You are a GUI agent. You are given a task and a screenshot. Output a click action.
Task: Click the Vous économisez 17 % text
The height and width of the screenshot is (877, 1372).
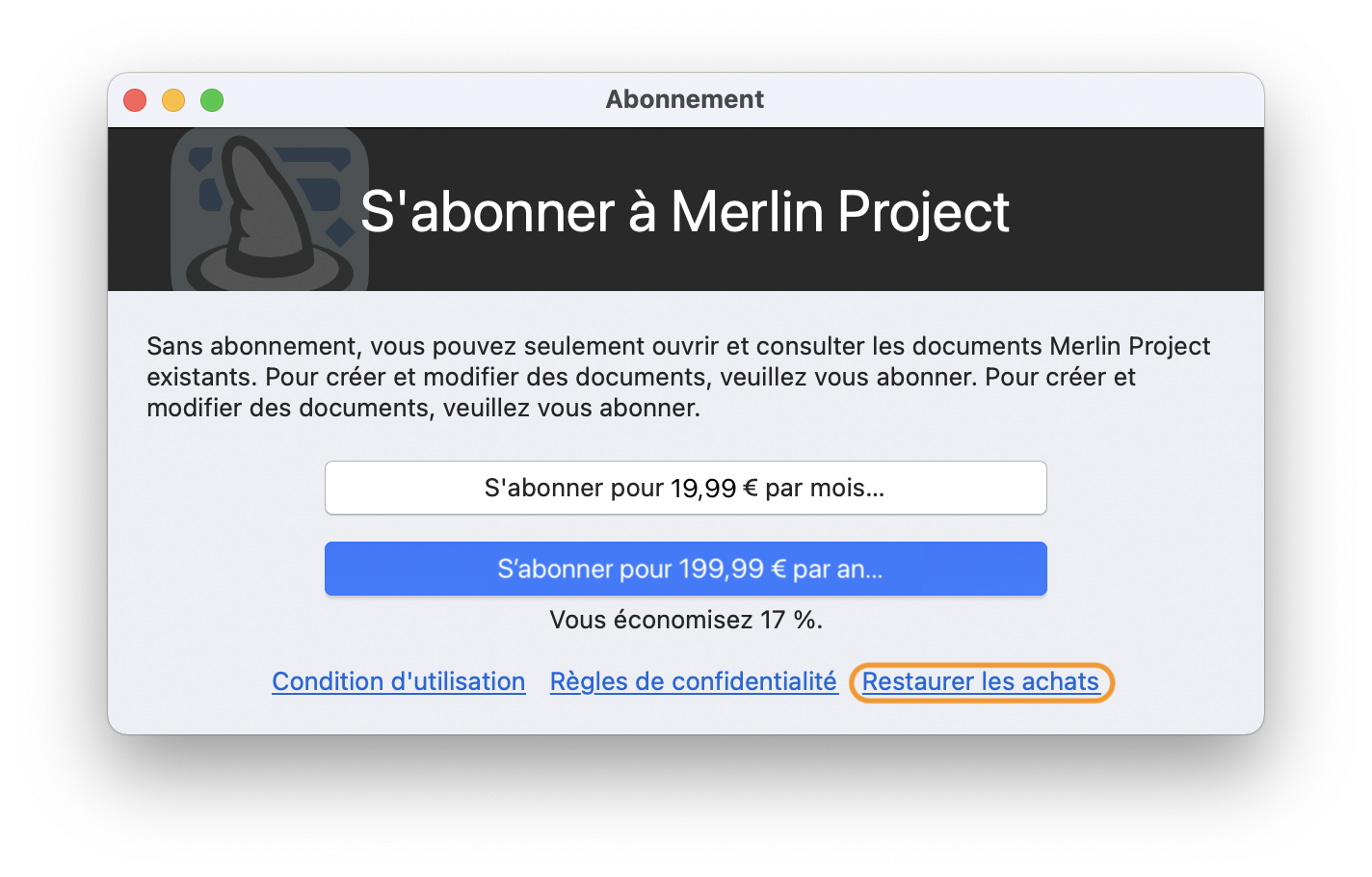(685, 620)
